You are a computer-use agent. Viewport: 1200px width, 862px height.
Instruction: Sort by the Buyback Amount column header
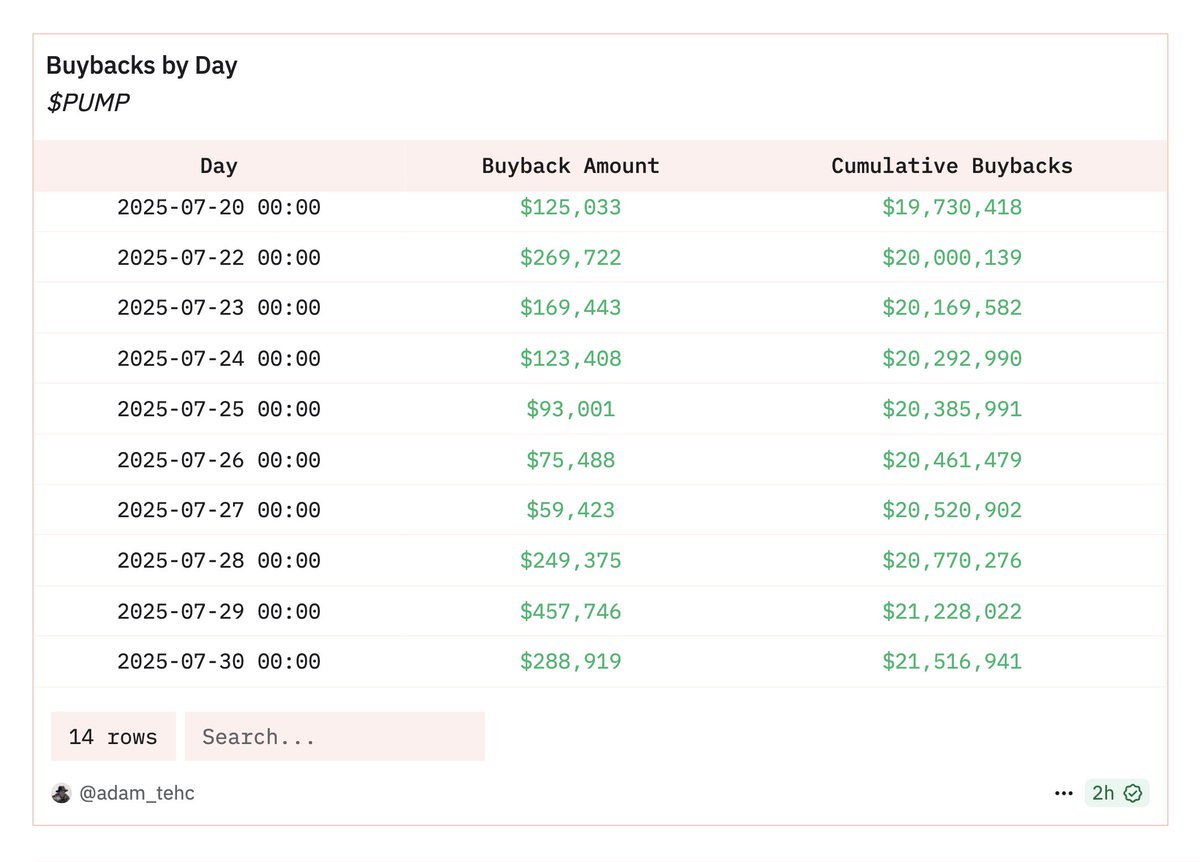(570, 166)
